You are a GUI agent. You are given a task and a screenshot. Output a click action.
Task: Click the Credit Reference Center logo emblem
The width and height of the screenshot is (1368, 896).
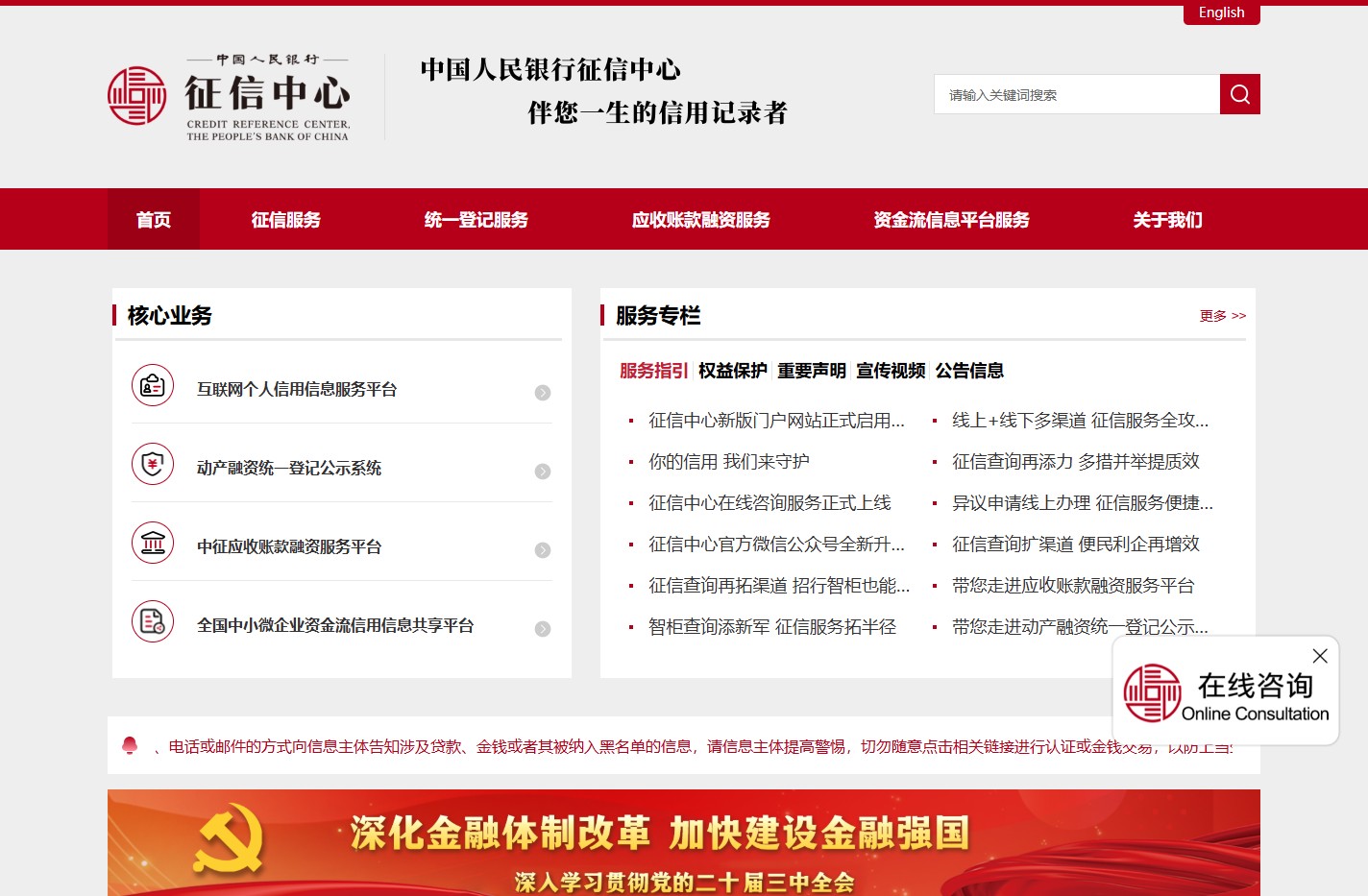pyautogui.click(x=137, y=96)
